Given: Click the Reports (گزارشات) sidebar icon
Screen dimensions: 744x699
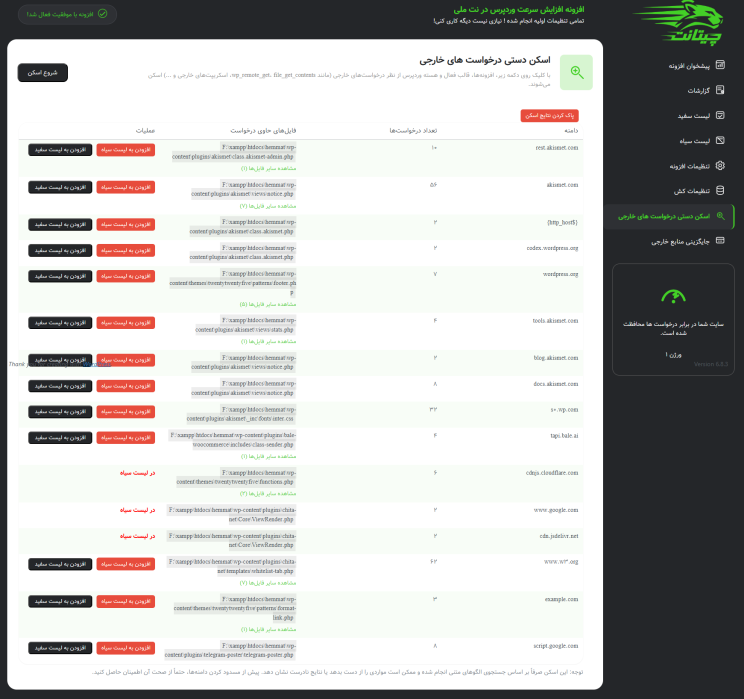Looking at the screenshot, I should click(720, 90).
